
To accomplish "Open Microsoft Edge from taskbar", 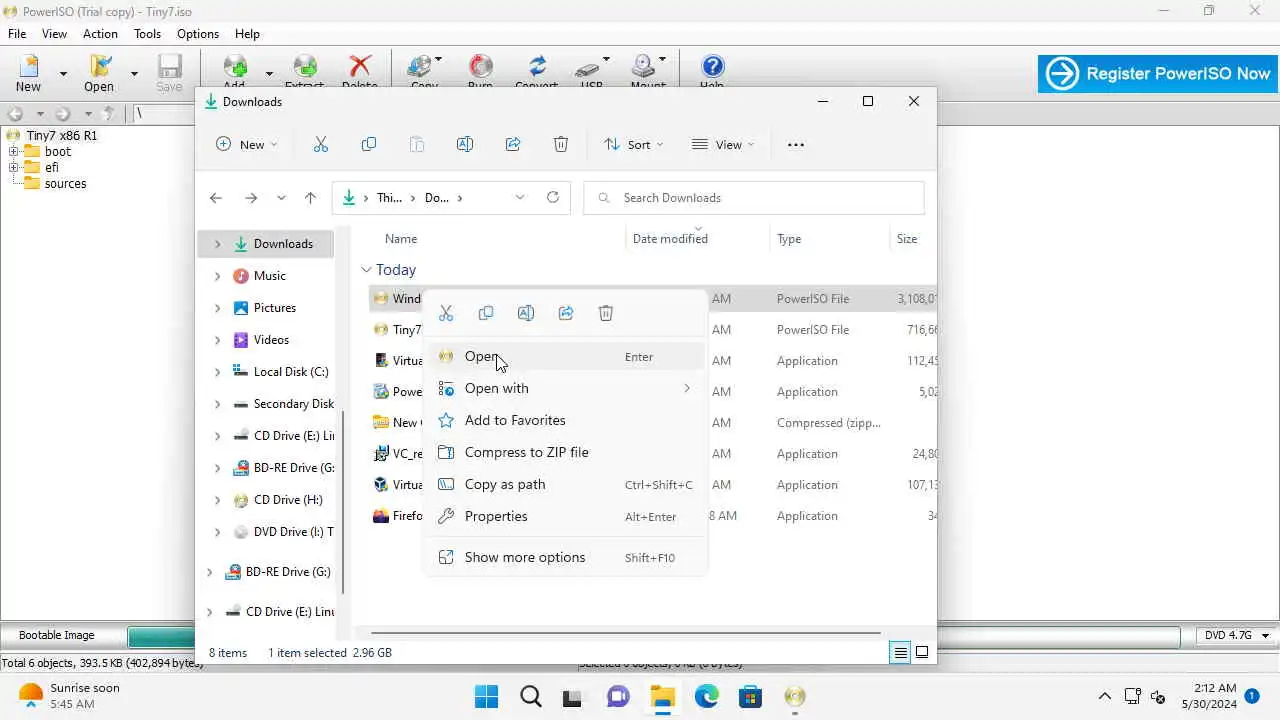I will pyautogui.click(x=707, y=697).
